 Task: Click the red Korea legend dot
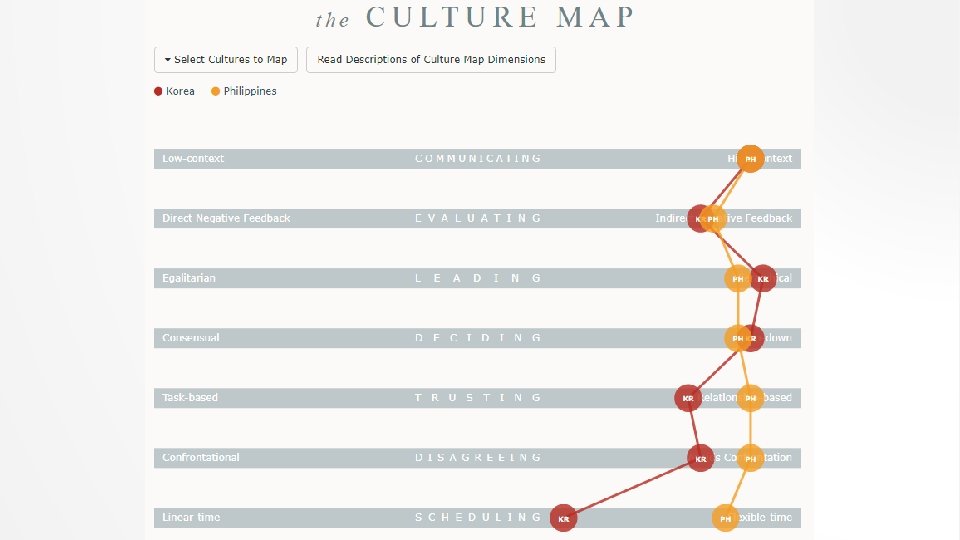coord(158,91)
